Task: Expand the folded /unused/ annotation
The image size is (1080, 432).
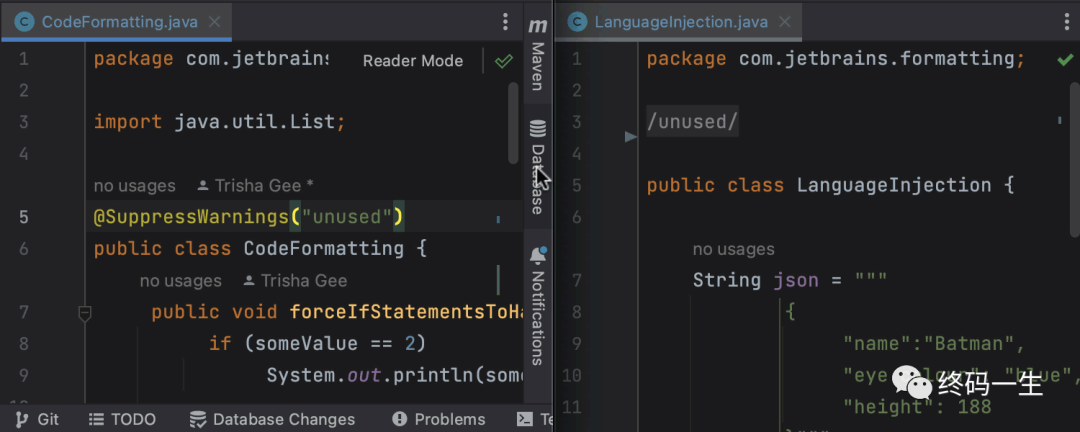Action: 692,122
